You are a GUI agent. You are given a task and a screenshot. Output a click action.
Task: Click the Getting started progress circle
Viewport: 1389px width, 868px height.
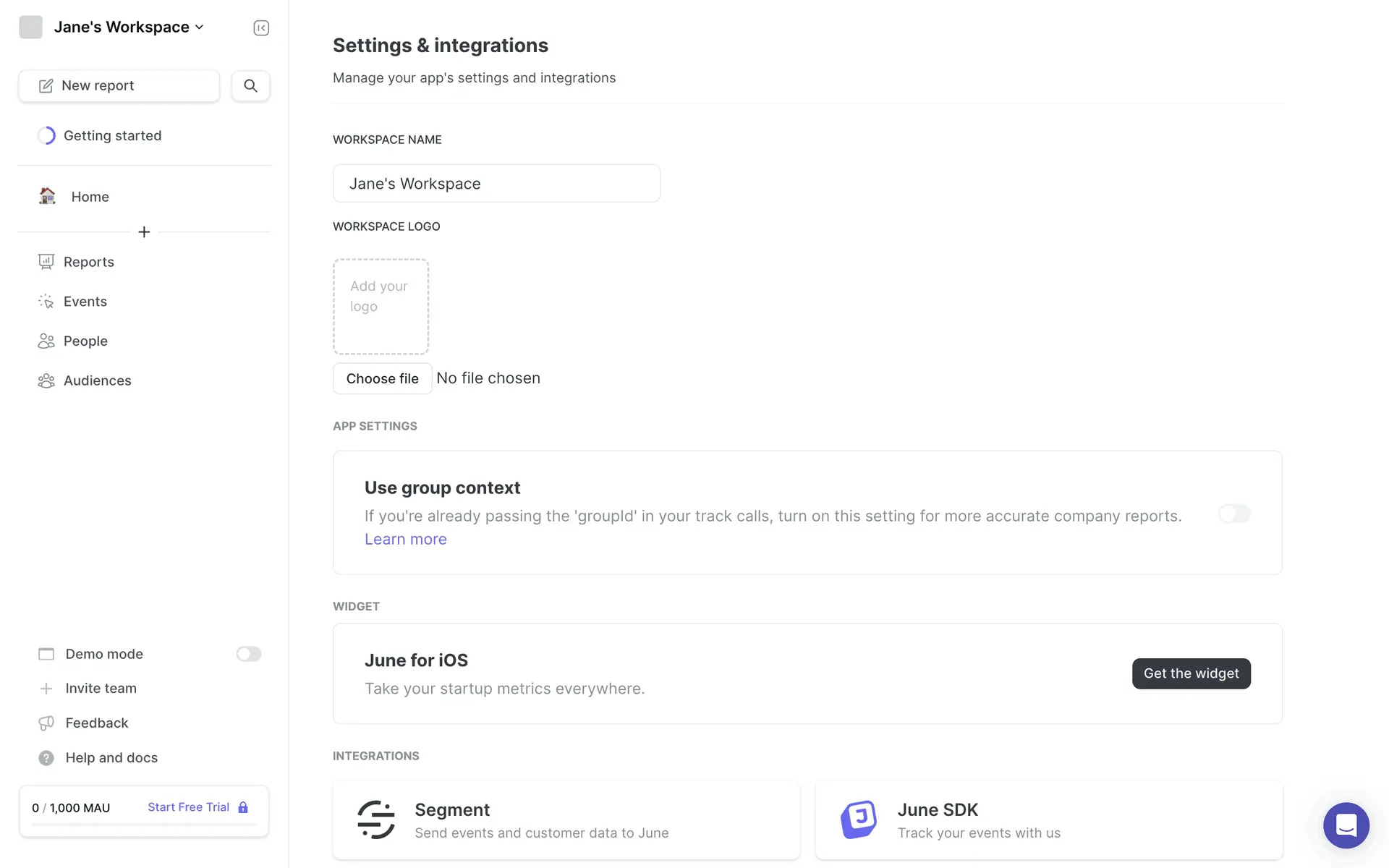pyautogui.click(x=46, y=135)
